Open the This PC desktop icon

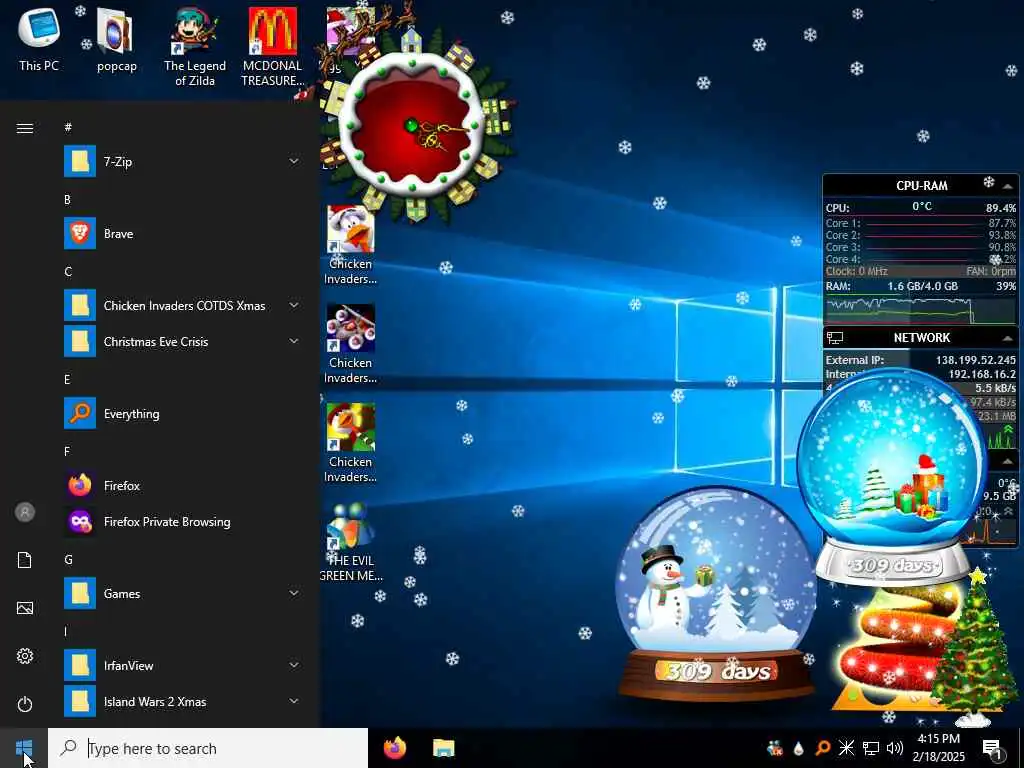pos(39,39)
